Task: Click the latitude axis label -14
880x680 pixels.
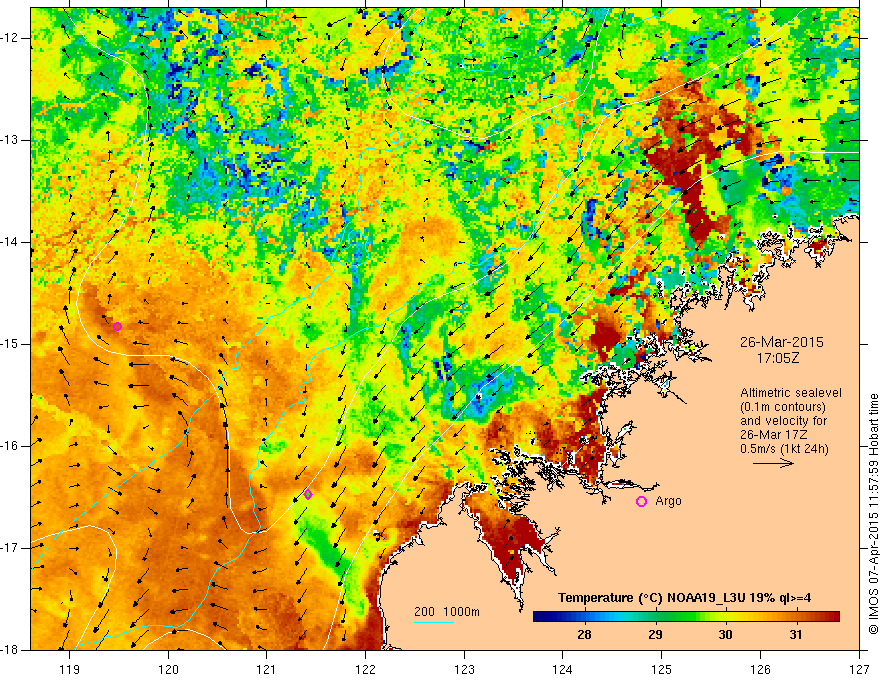Action: pyautogui.click(x=10, y=242)
